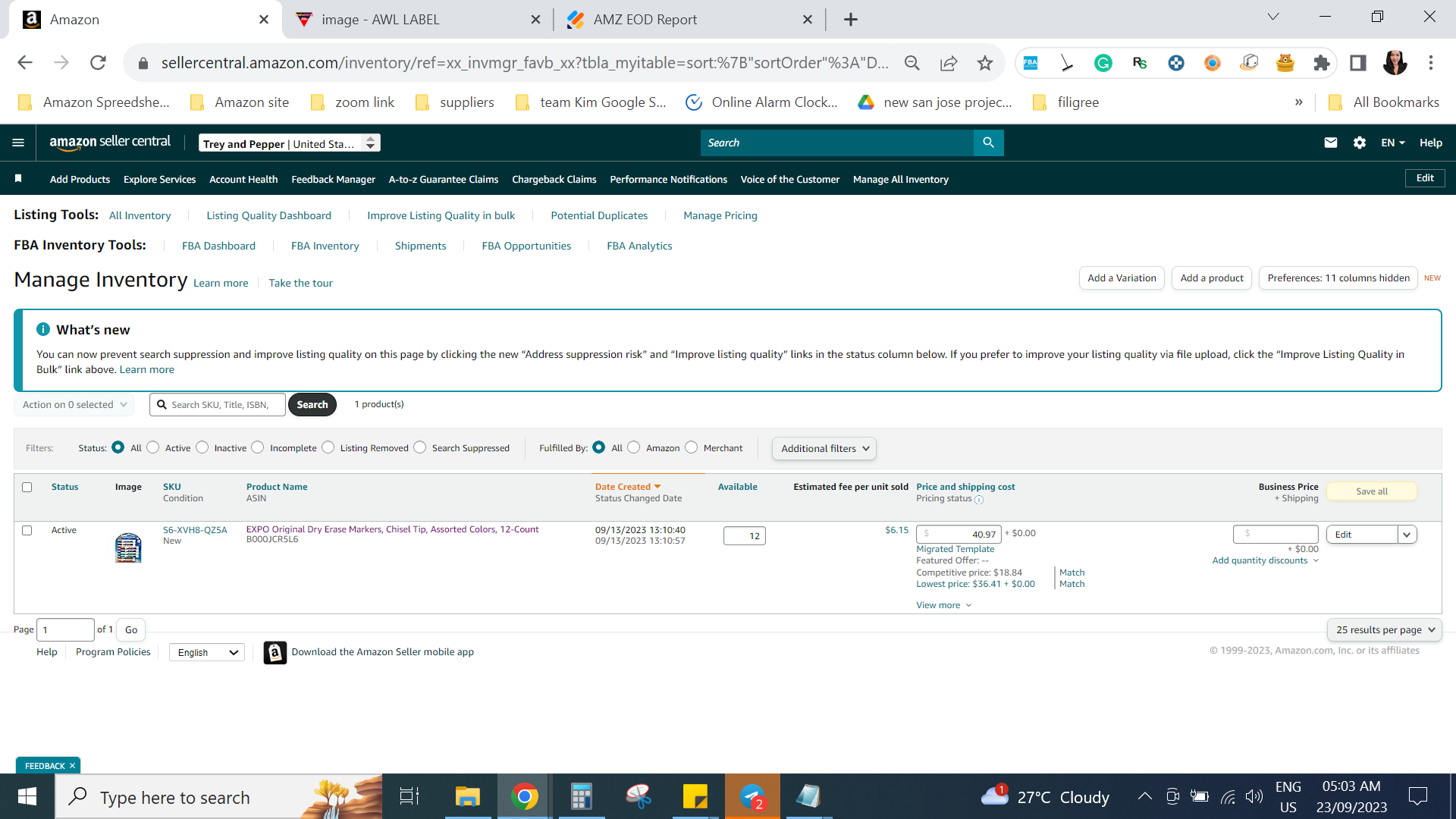Select Fulfilled By Amazon radio button
The image size is (1456, 819).
[x=634, y=447]
